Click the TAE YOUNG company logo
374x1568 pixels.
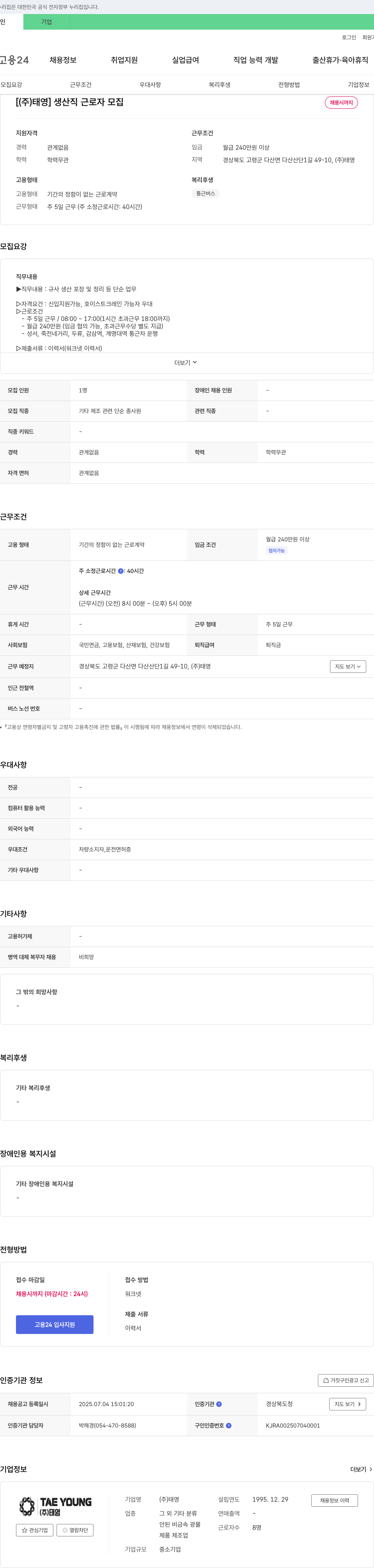coord(55,1506)
